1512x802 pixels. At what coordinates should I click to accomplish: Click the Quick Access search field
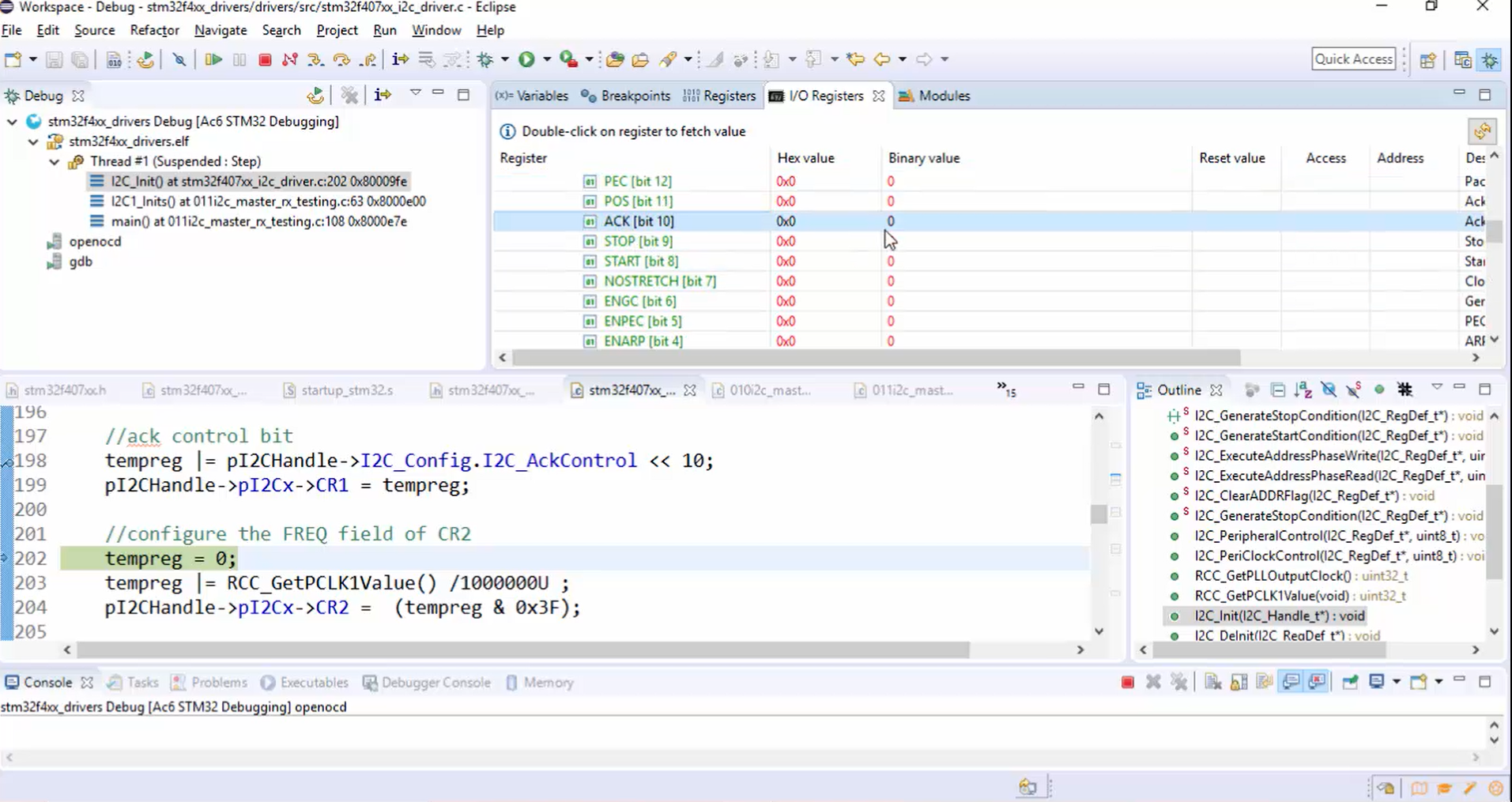tap(1353, 59)
